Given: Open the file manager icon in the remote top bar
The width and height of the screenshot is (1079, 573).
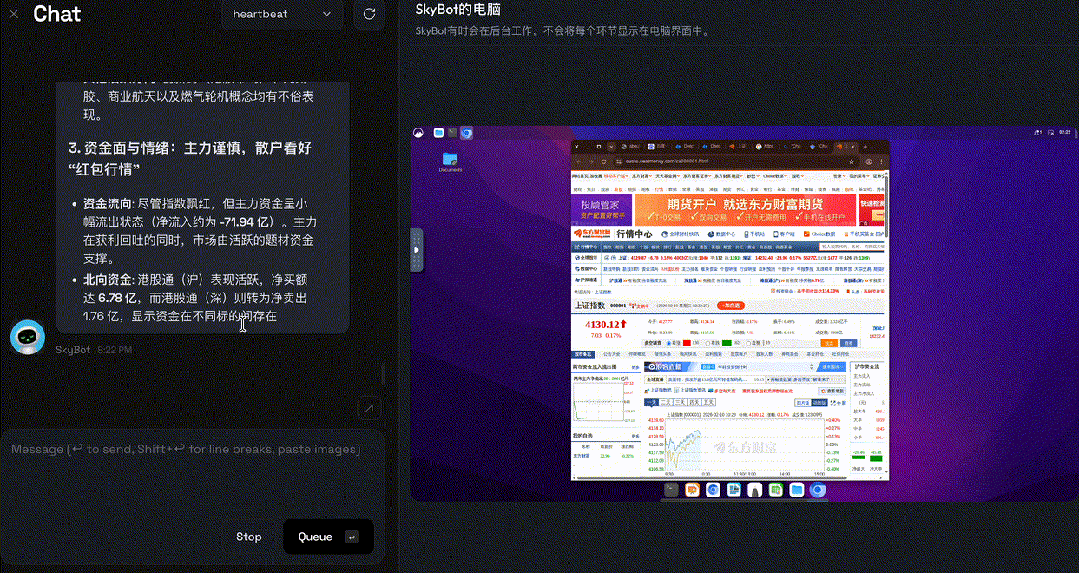Looking at the screenshot, I should [438, 133].
